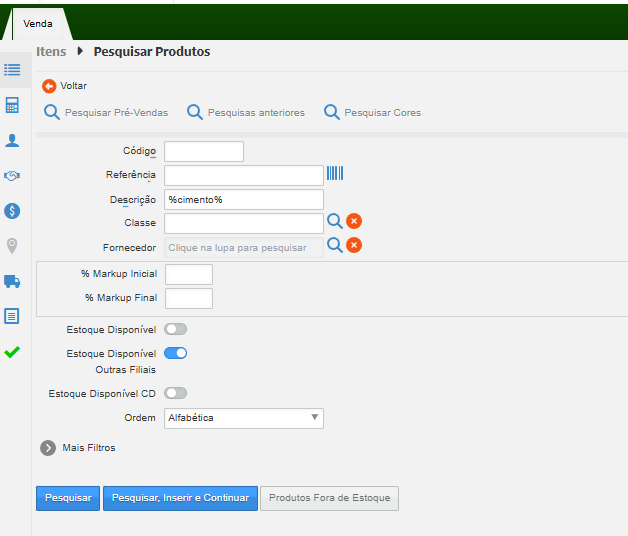Click the green checkmark finalize icon
628x536 pixels.
(12, 352)
